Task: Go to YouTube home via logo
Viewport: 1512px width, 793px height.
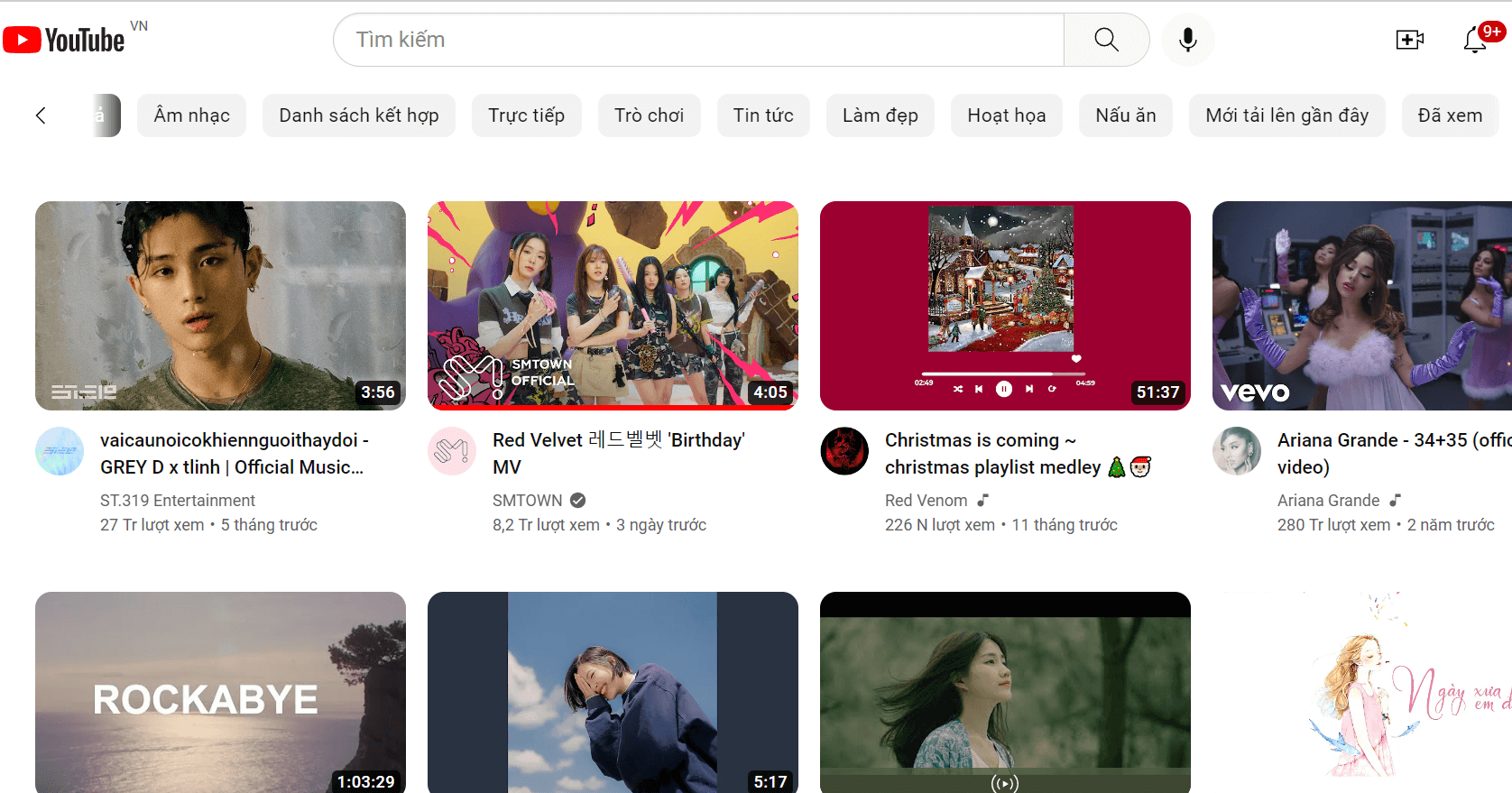Action: pos(64,40)
